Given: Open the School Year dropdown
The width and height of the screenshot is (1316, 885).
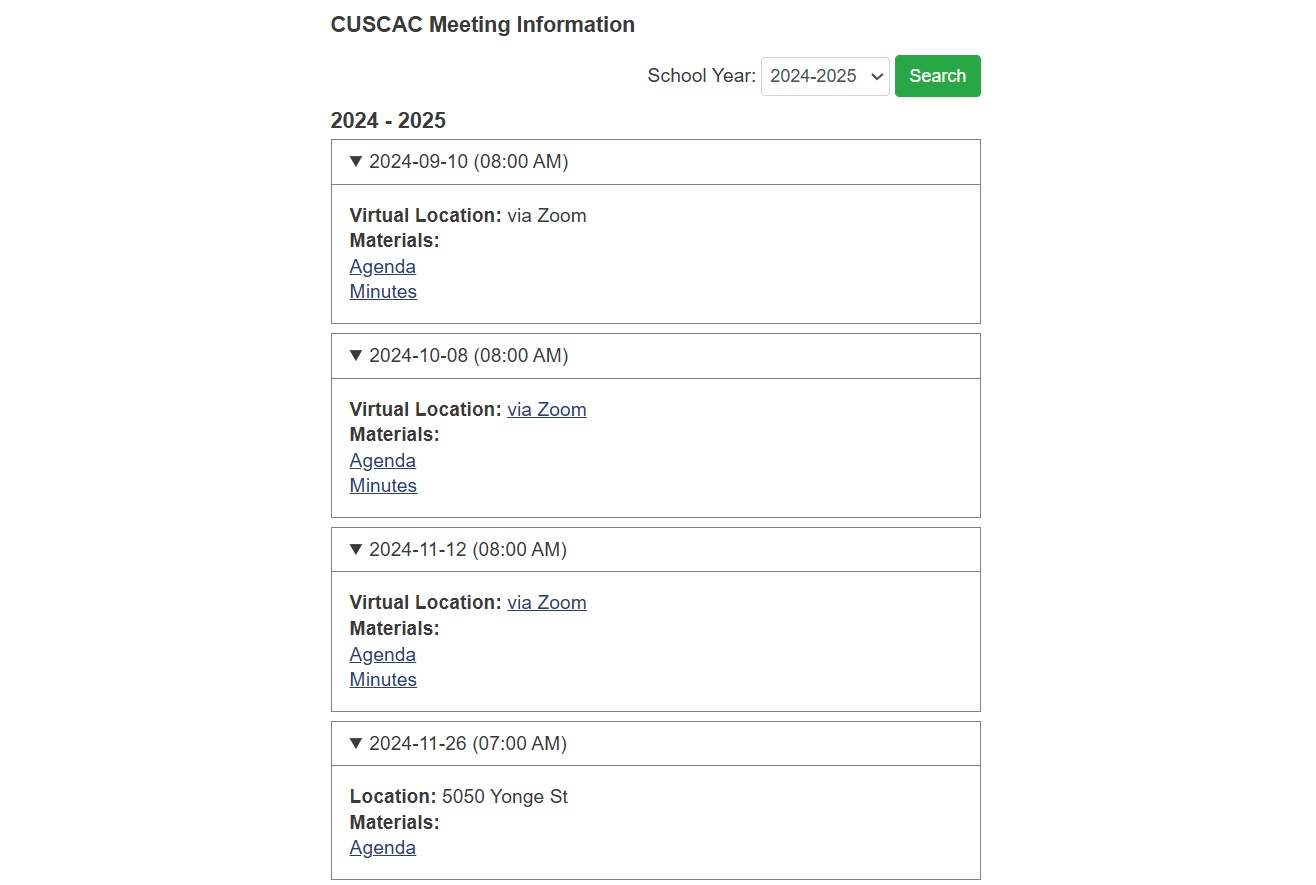Looking at the screenshot, I should [825, 76].
